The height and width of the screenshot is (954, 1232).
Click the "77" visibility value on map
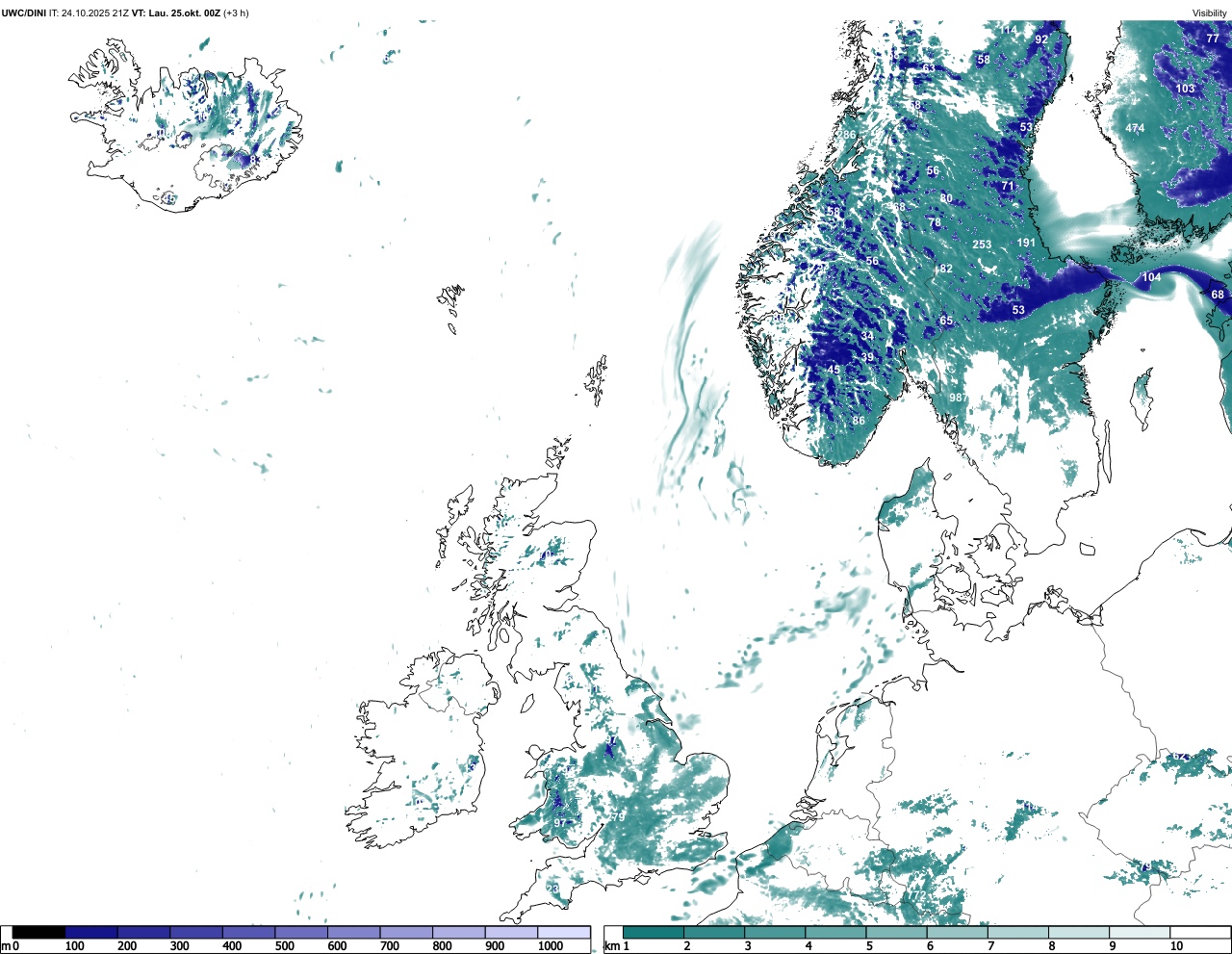coord(1213,39)
